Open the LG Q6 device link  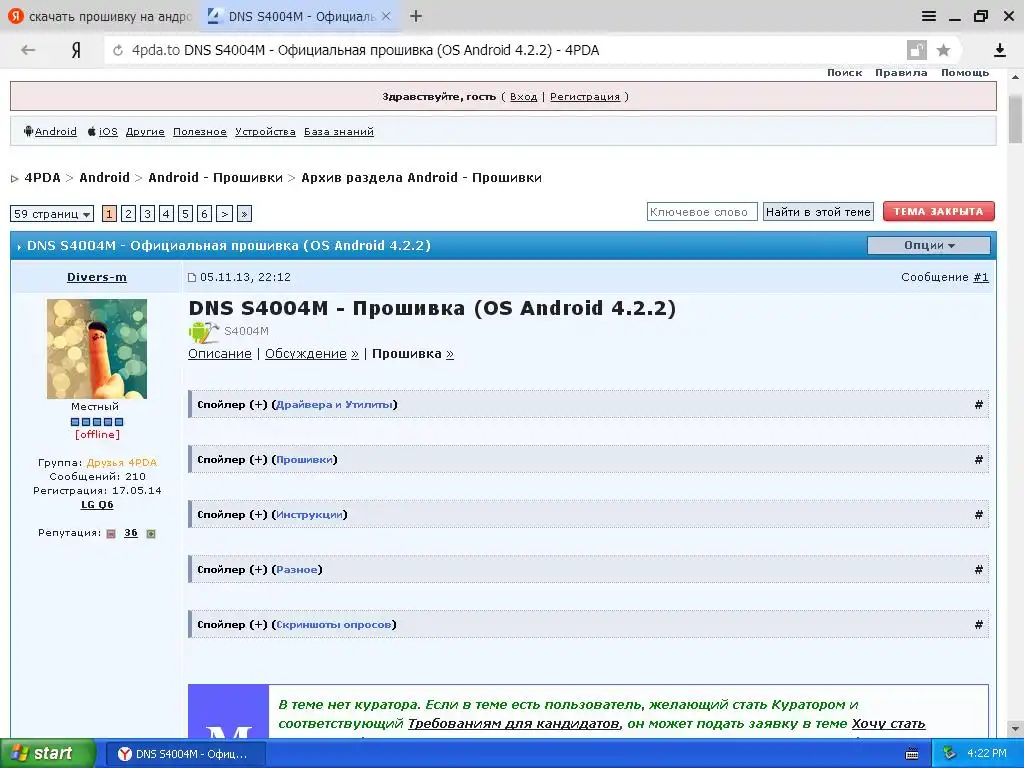click(x=97, y=504)
